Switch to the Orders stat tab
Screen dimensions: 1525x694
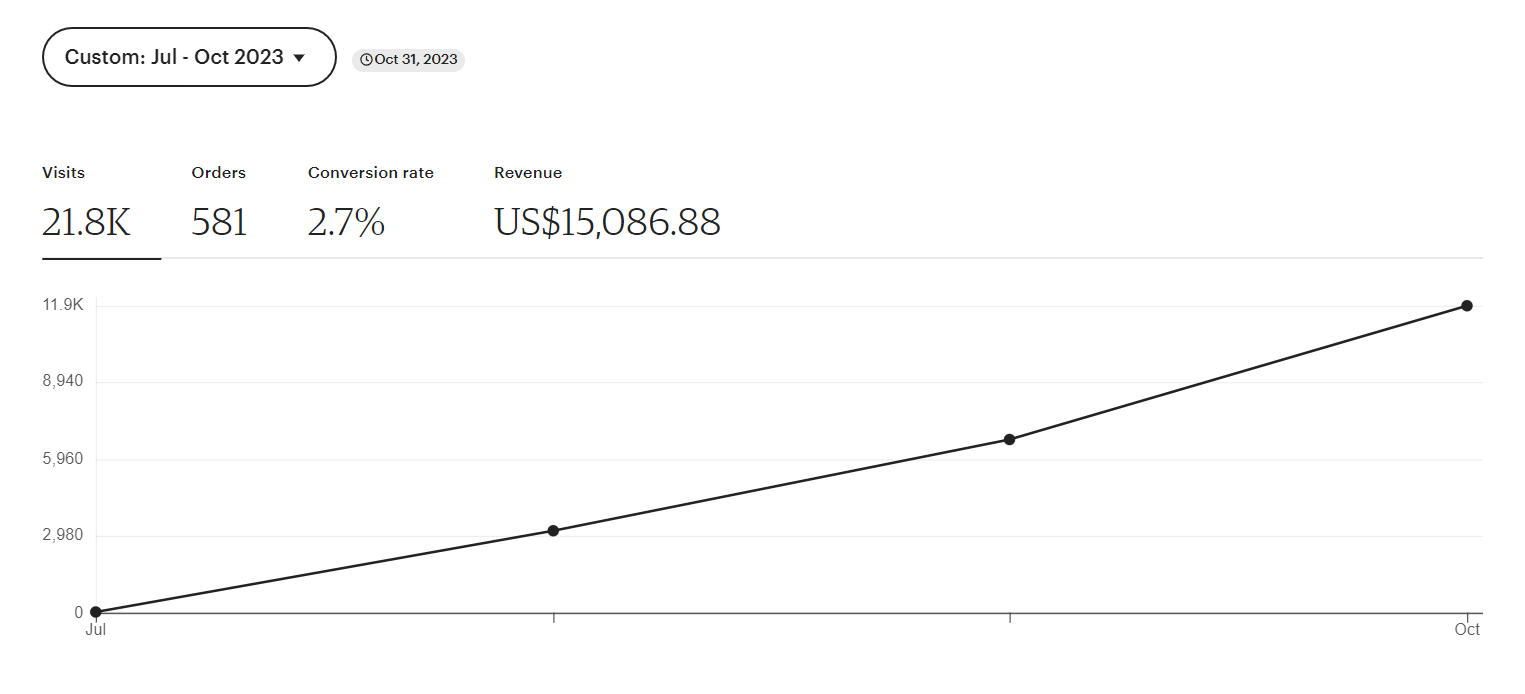(219, 205)
